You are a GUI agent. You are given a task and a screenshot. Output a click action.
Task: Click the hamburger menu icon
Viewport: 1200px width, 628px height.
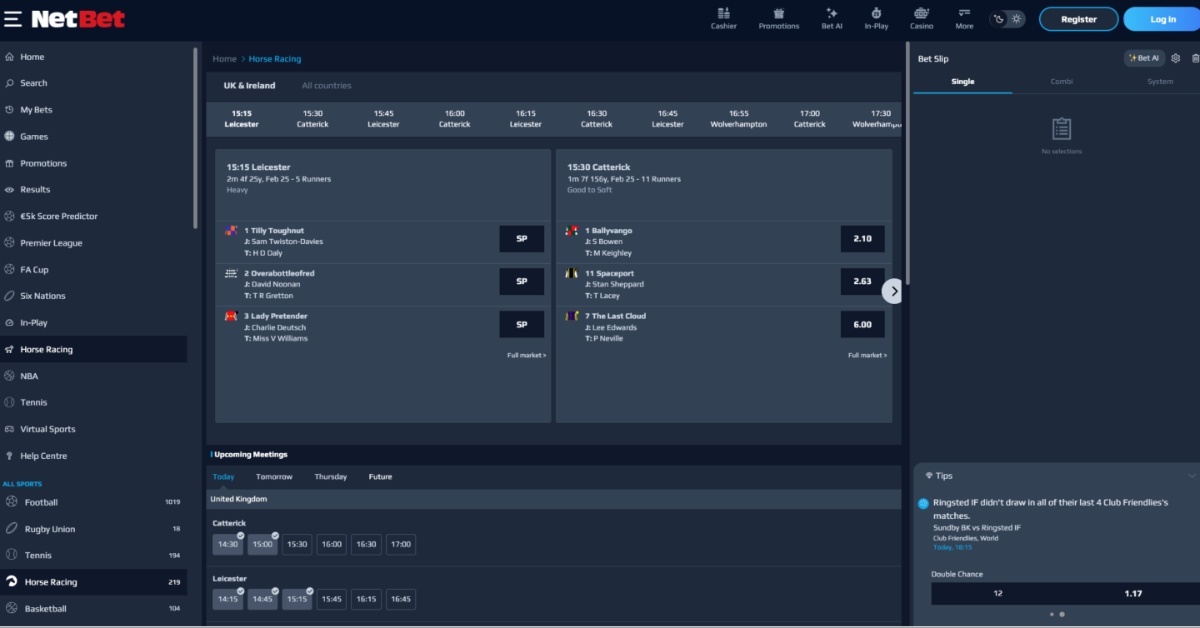13,19
